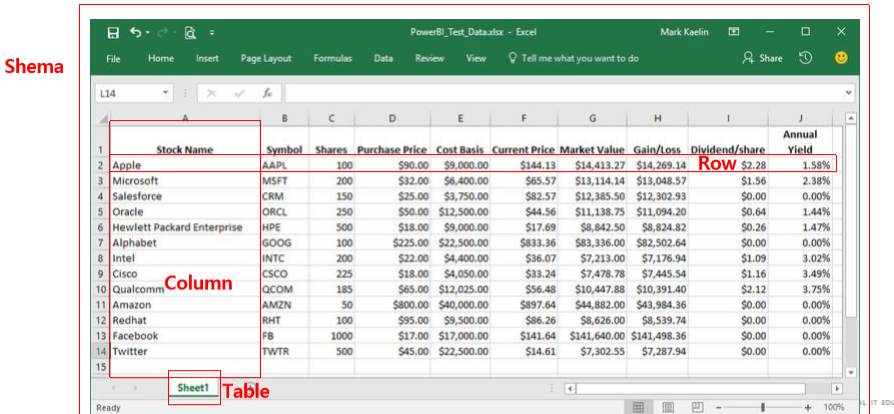The image size is (894, 414).
Task: Click the TWTR symbol cell
Action: click(x=285, y=351)
